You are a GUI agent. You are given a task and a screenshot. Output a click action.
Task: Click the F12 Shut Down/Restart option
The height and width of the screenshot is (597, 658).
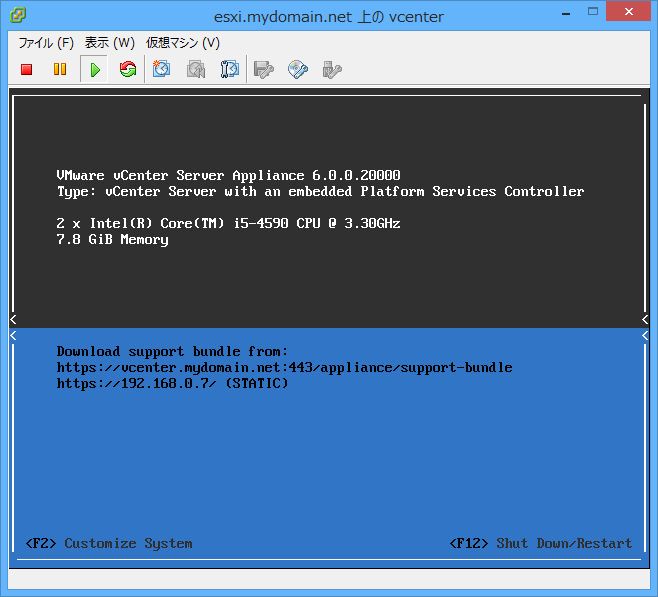click(x=540, y=543)
